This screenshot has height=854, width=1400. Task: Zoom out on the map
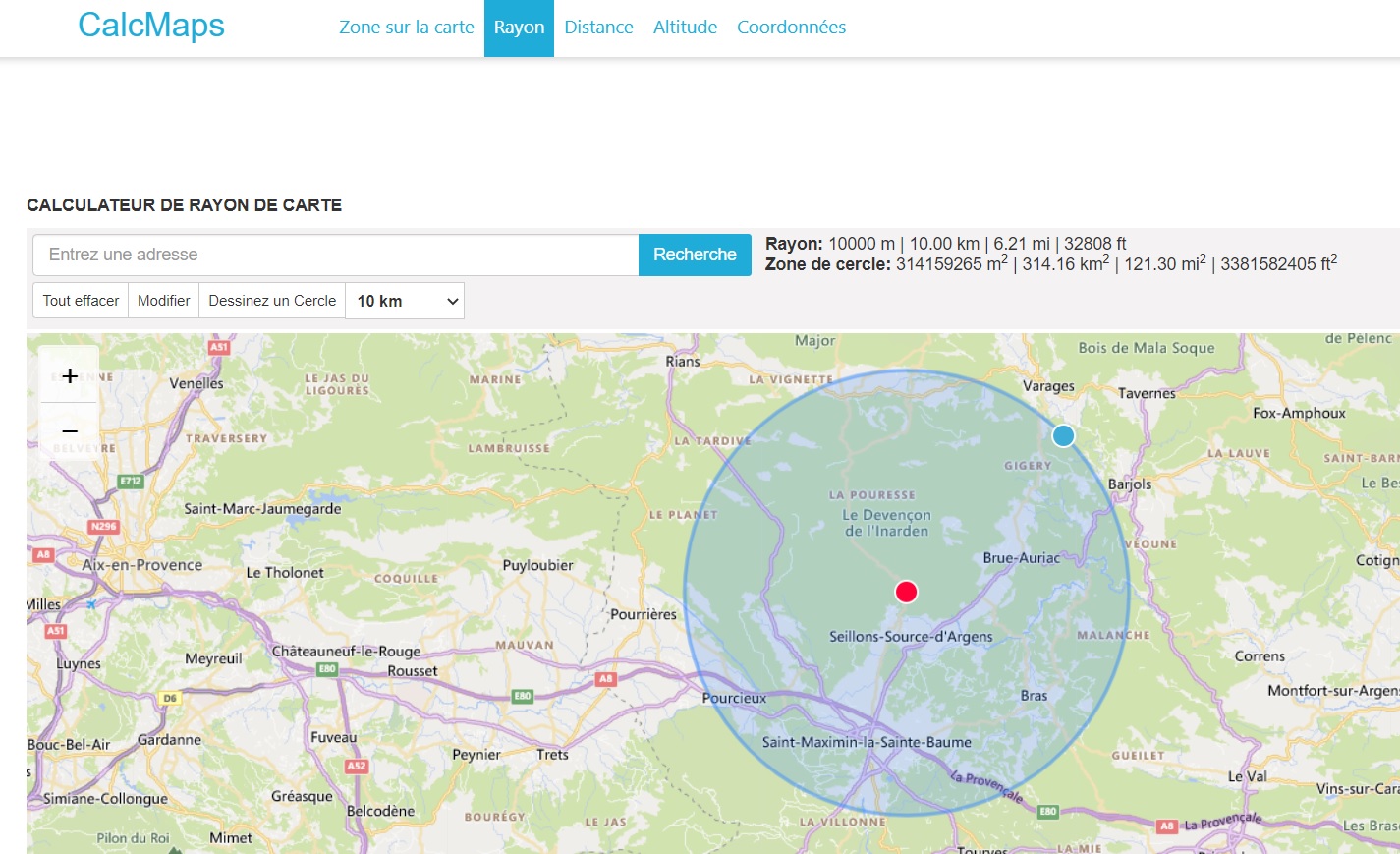[70, 431]
